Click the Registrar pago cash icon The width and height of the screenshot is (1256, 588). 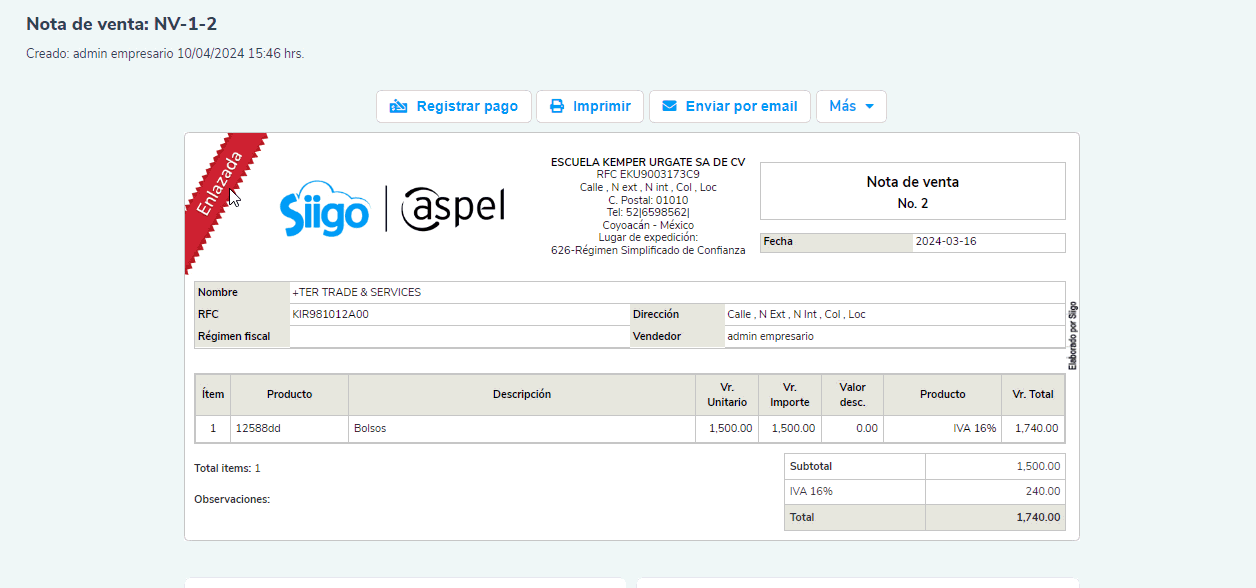tap(398, 107)
